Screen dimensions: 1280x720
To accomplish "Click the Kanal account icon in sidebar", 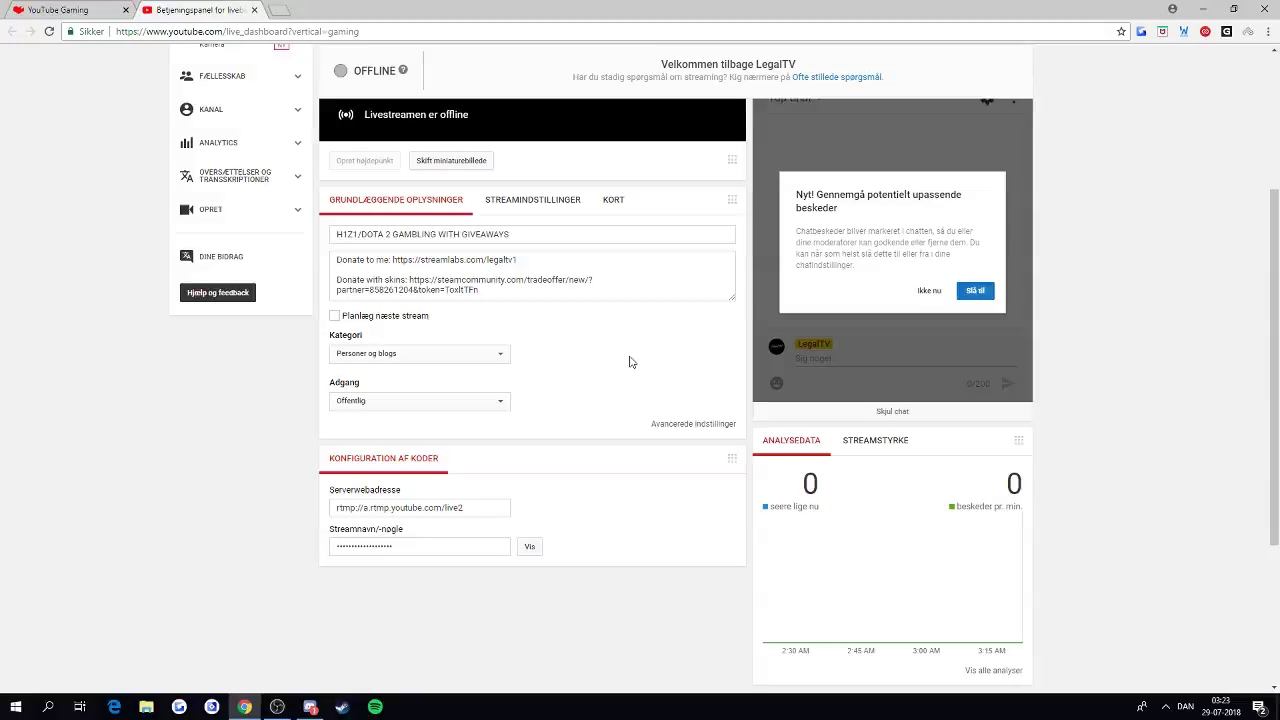I will 186,109.
